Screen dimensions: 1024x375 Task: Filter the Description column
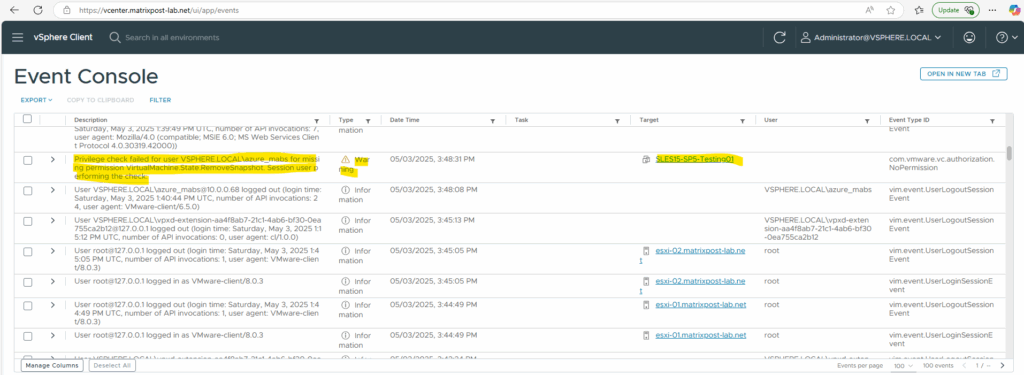click(317, 121)
